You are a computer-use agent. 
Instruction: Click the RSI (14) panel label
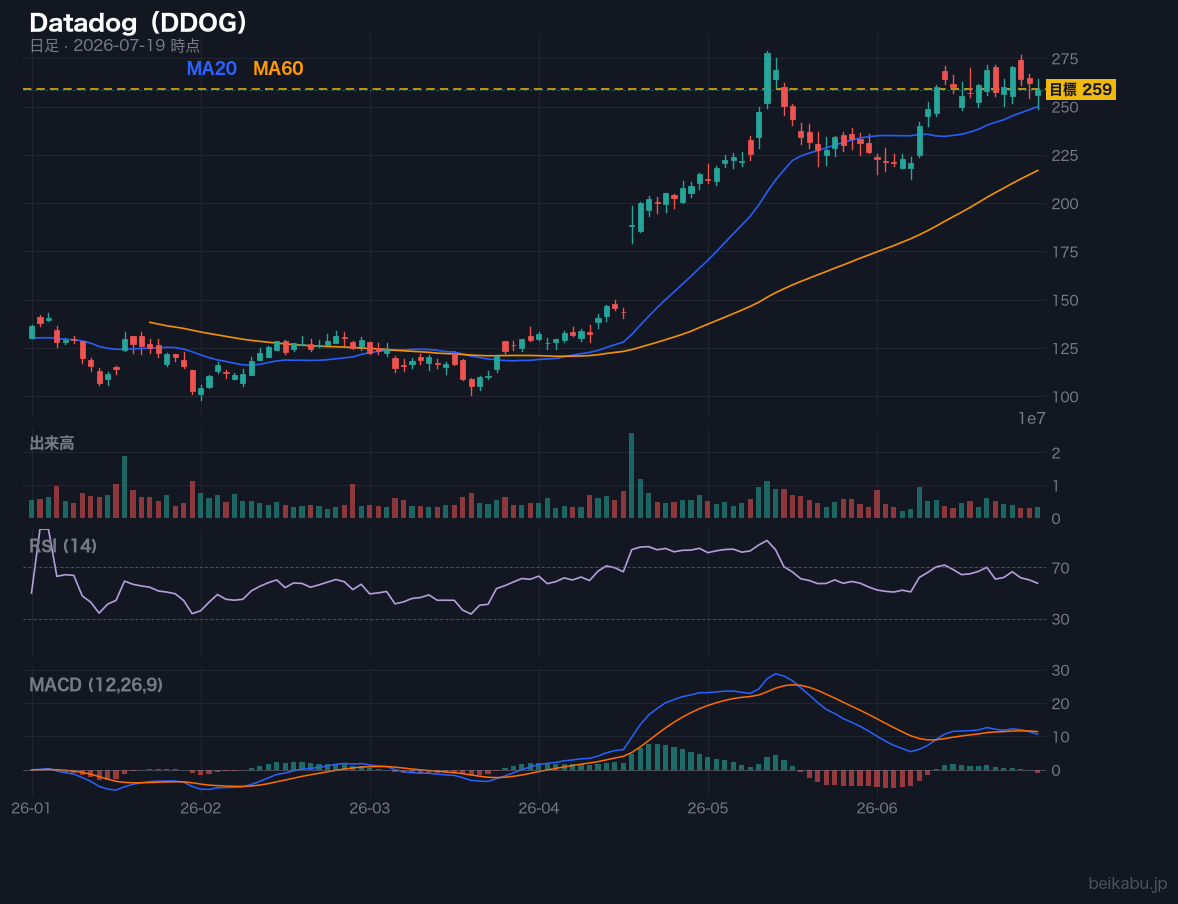click(63, 546)
